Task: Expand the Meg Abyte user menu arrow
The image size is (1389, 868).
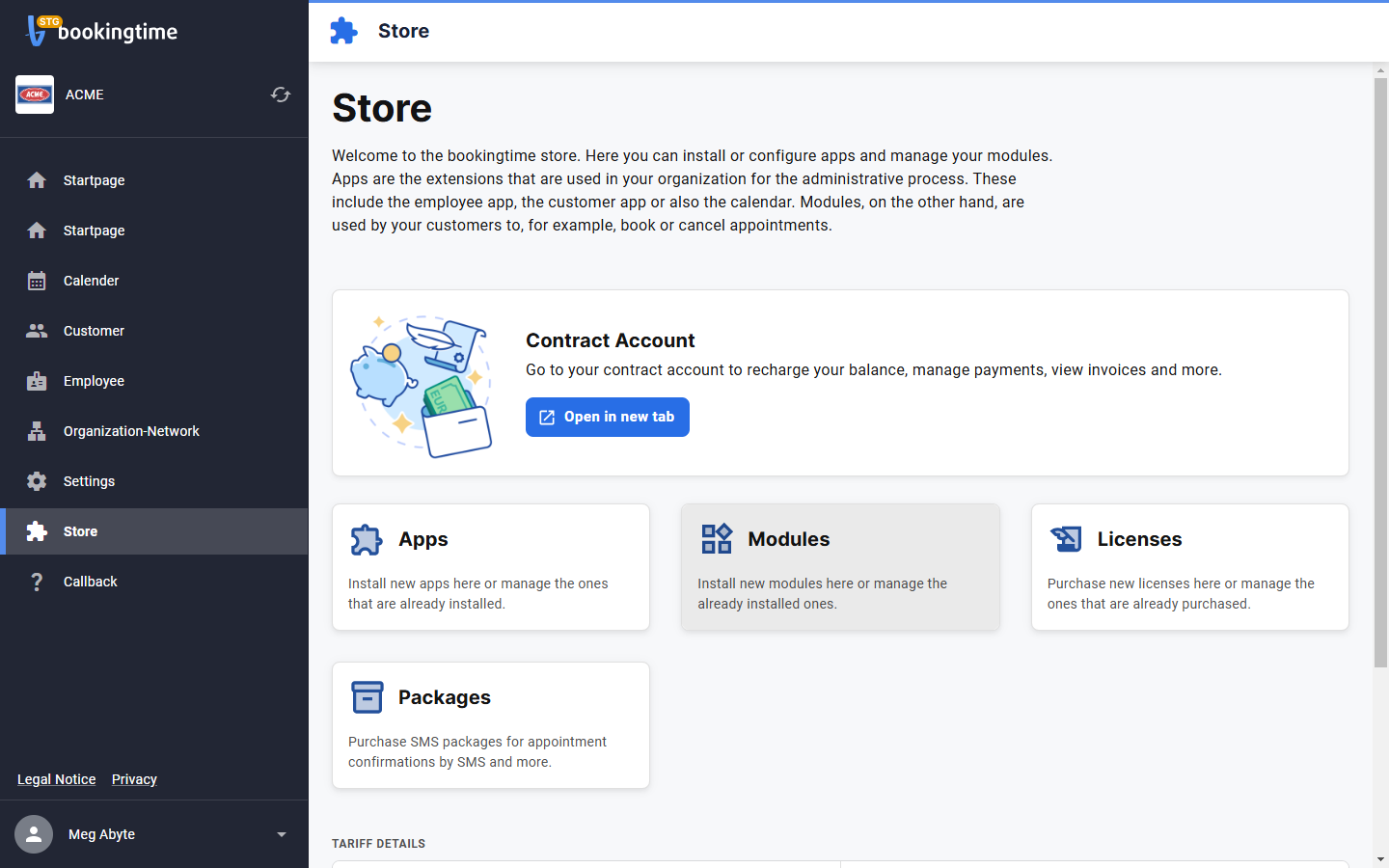Action: pyautogui.click(x=282, y=834)
